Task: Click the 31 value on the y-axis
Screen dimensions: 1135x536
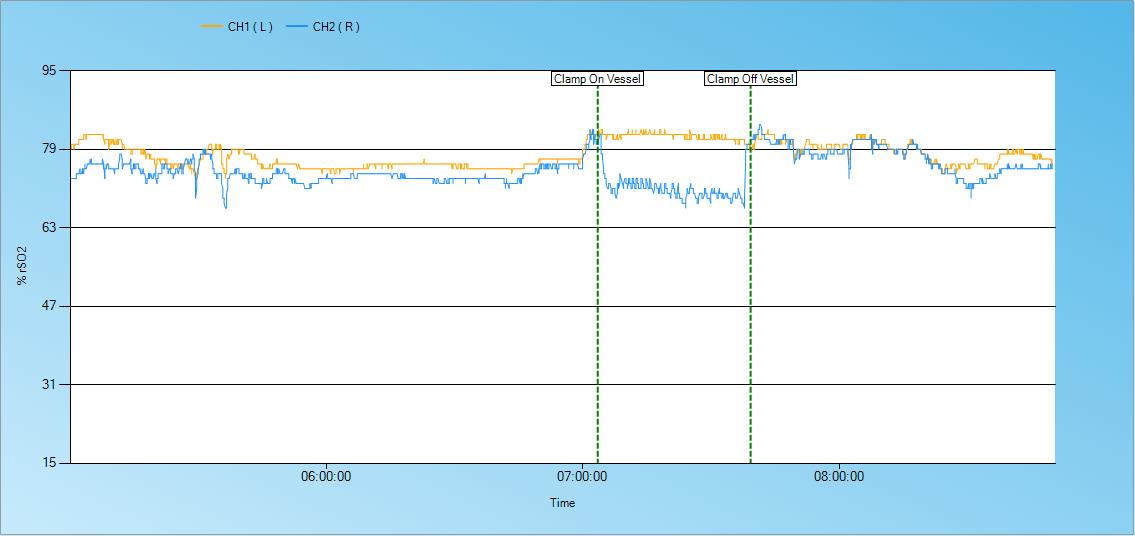Action: pos(50,384)
